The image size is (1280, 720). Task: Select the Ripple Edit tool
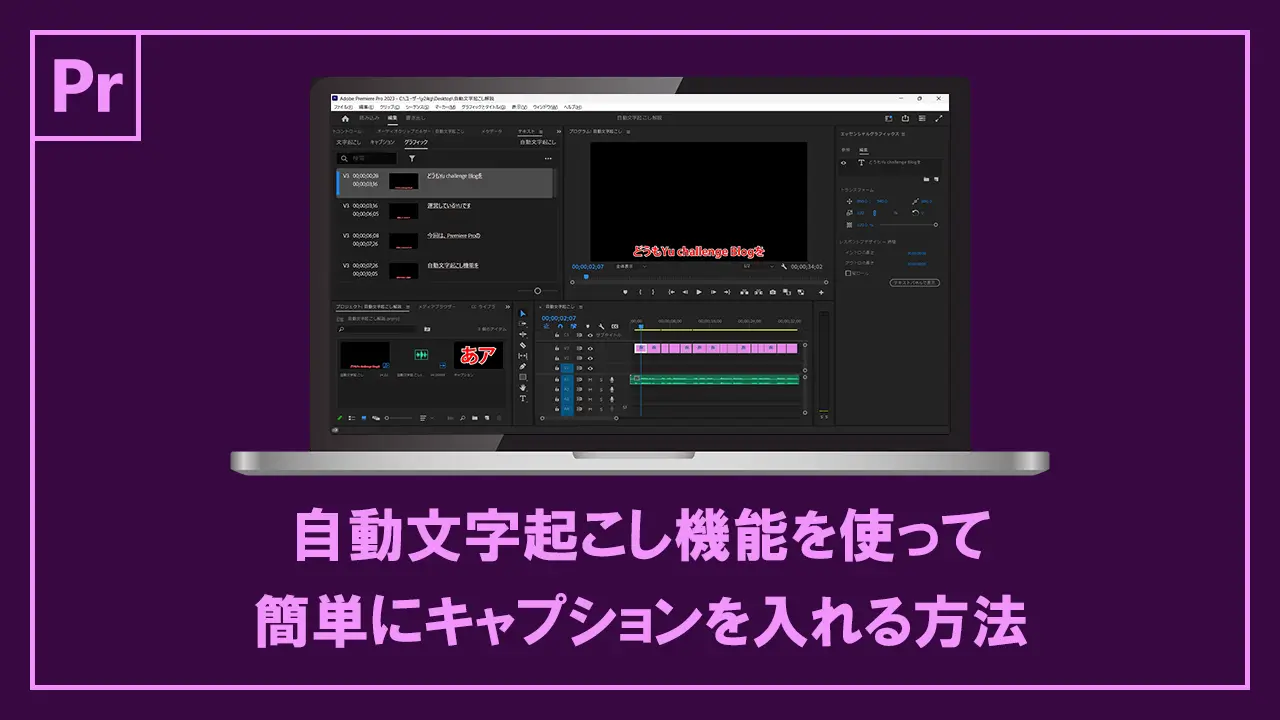pyautogui.click(x=522, y=334)
